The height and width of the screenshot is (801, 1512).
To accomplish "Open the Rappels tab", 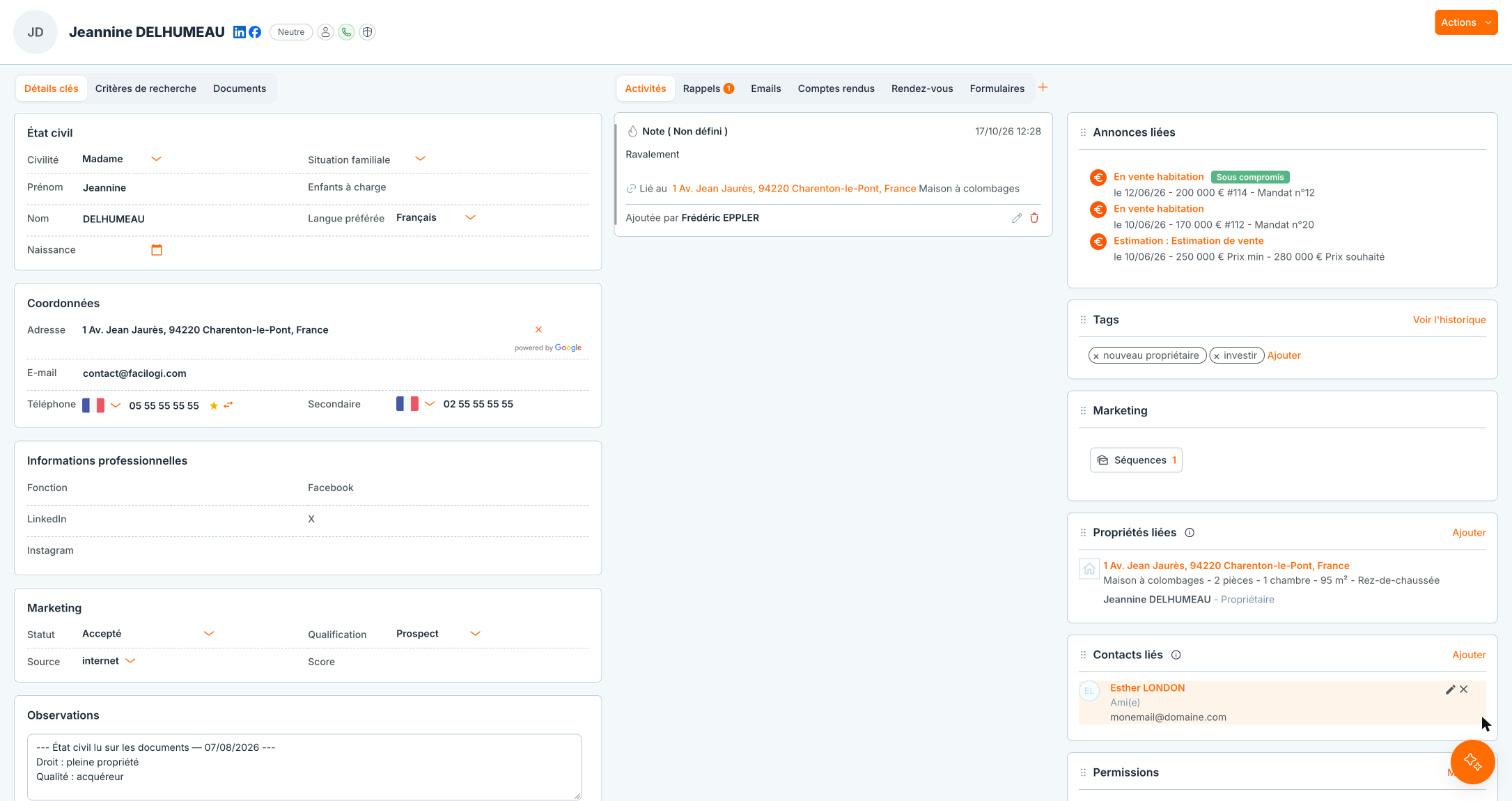I will tap(708, 88).
